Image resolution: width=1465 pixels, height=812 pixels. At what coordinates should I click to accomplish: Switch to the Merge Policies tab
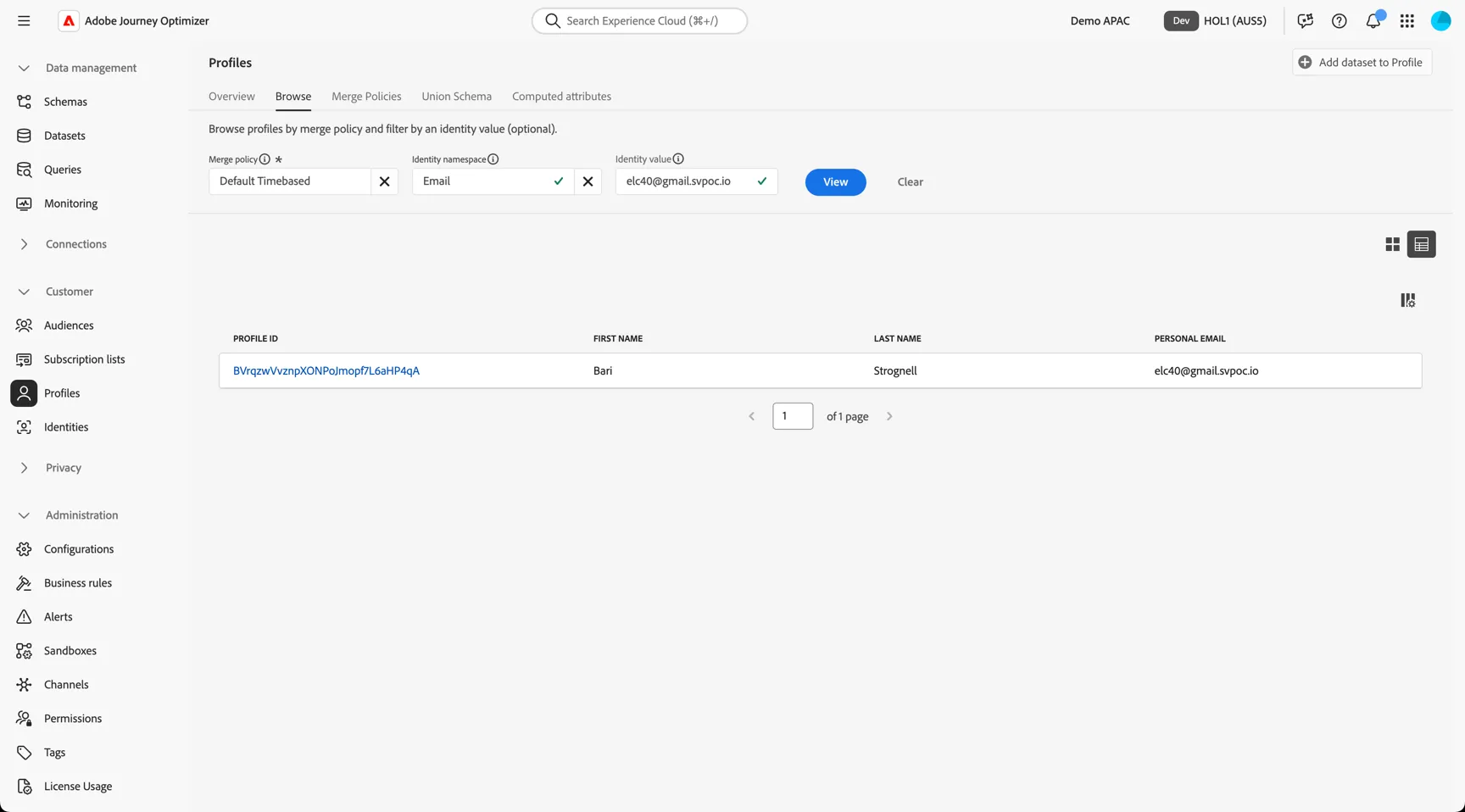pos(366,97)
